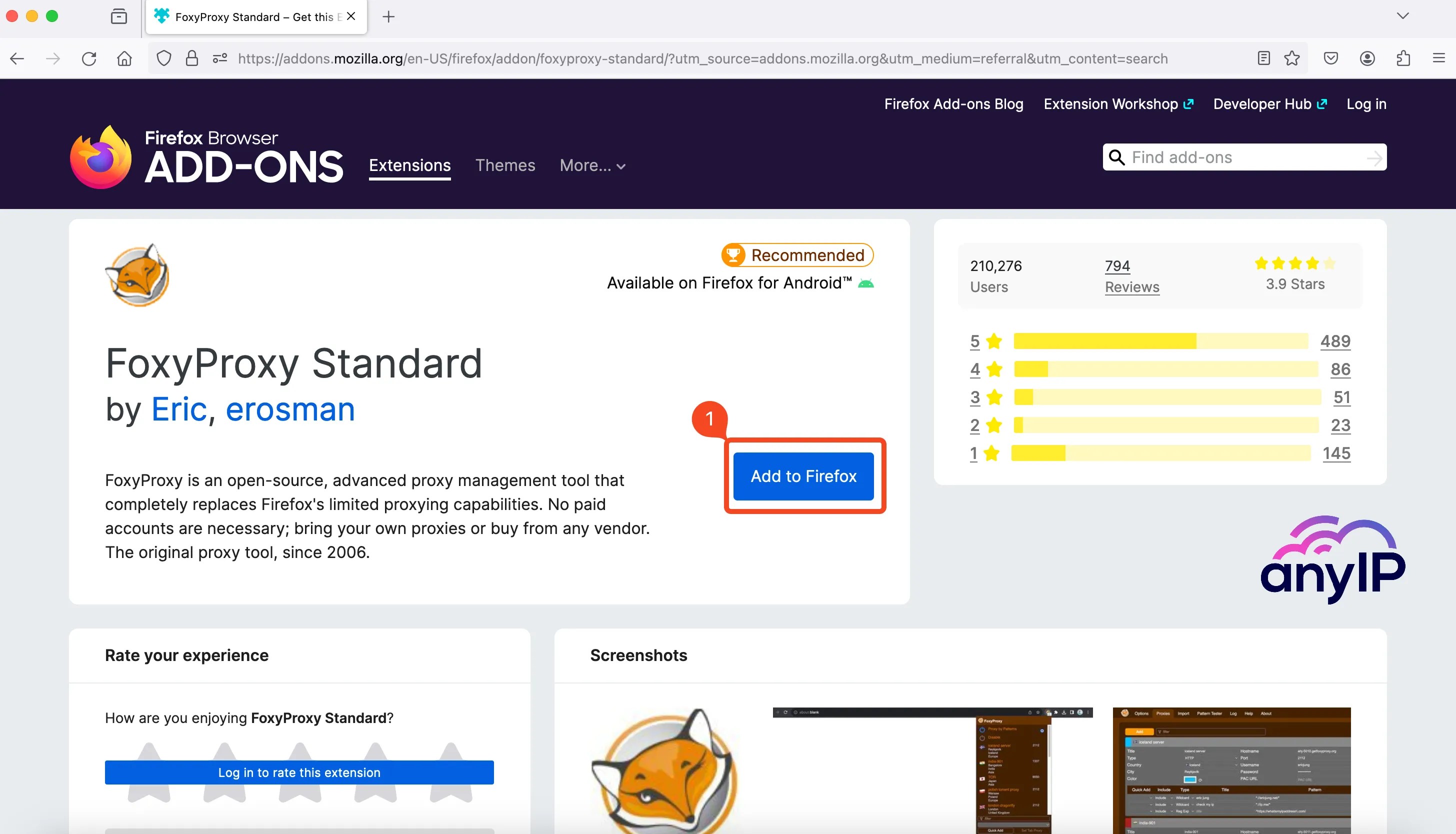Click the reader view icon in address bar
The height and width of the screenshot is (834, 1456).
click(x=1261, y=59)
